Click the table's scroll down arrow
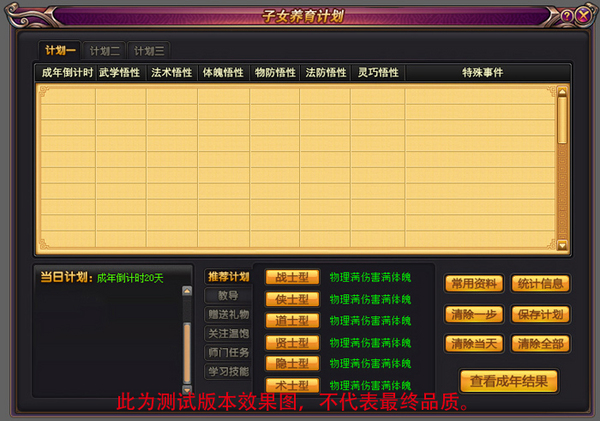 pyautogui.click(x=562, y=245)
